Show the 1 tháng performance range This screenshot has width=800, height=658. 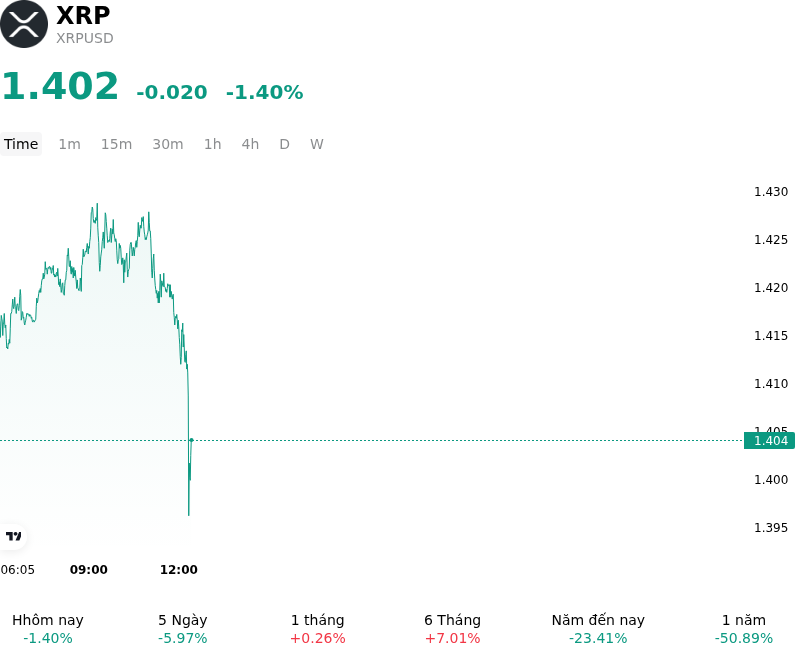pyautogui.click(x=317, y=628)
